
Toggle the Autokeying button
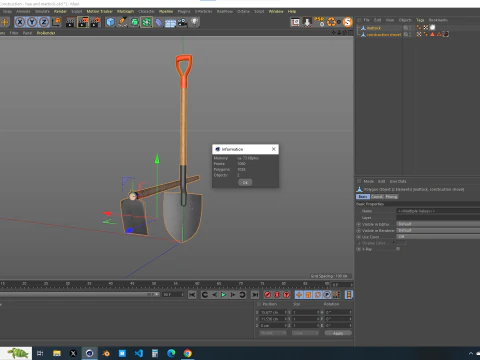[x=277, y=295]
